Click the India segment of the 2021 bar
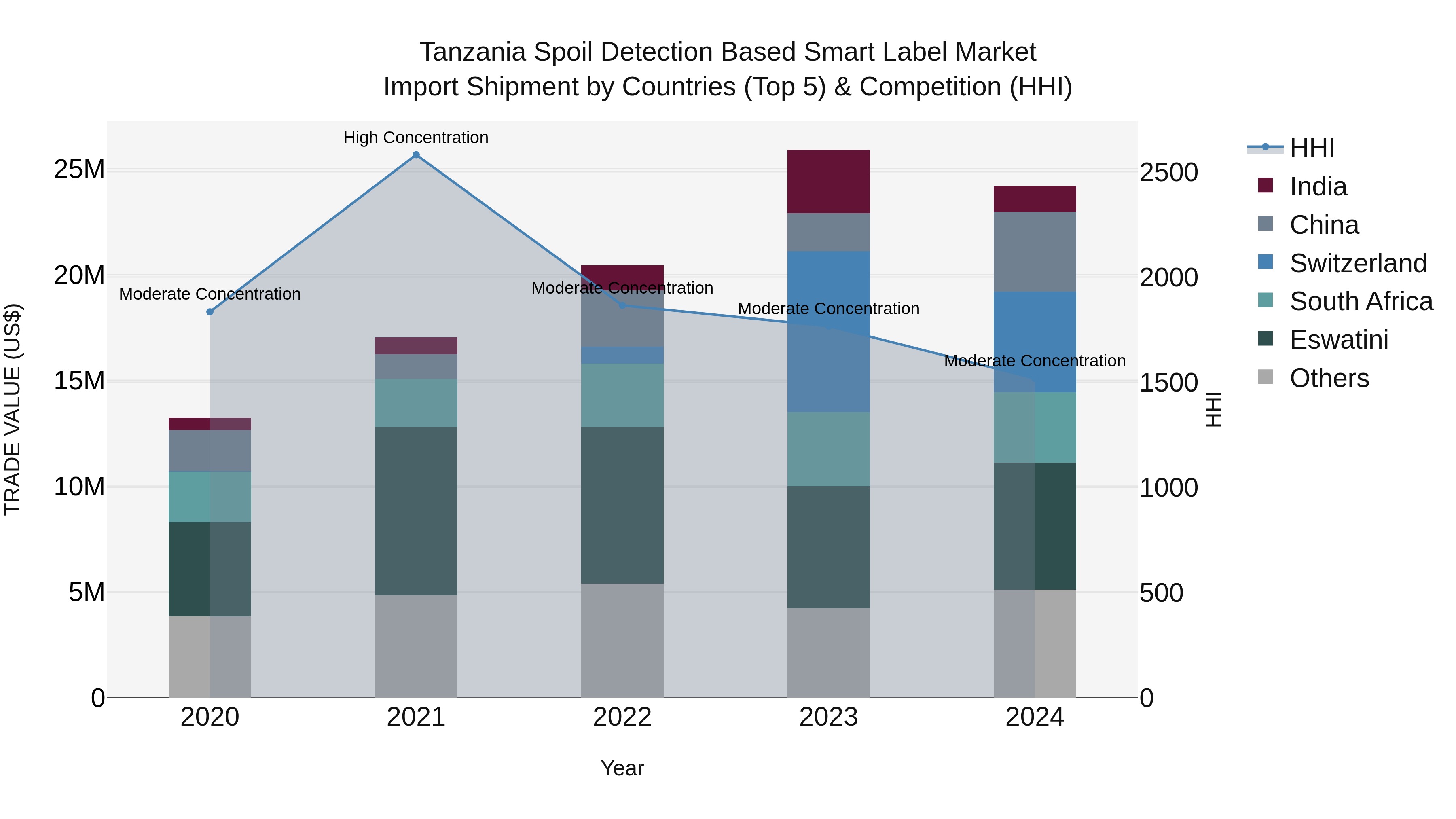 point(416,346)
